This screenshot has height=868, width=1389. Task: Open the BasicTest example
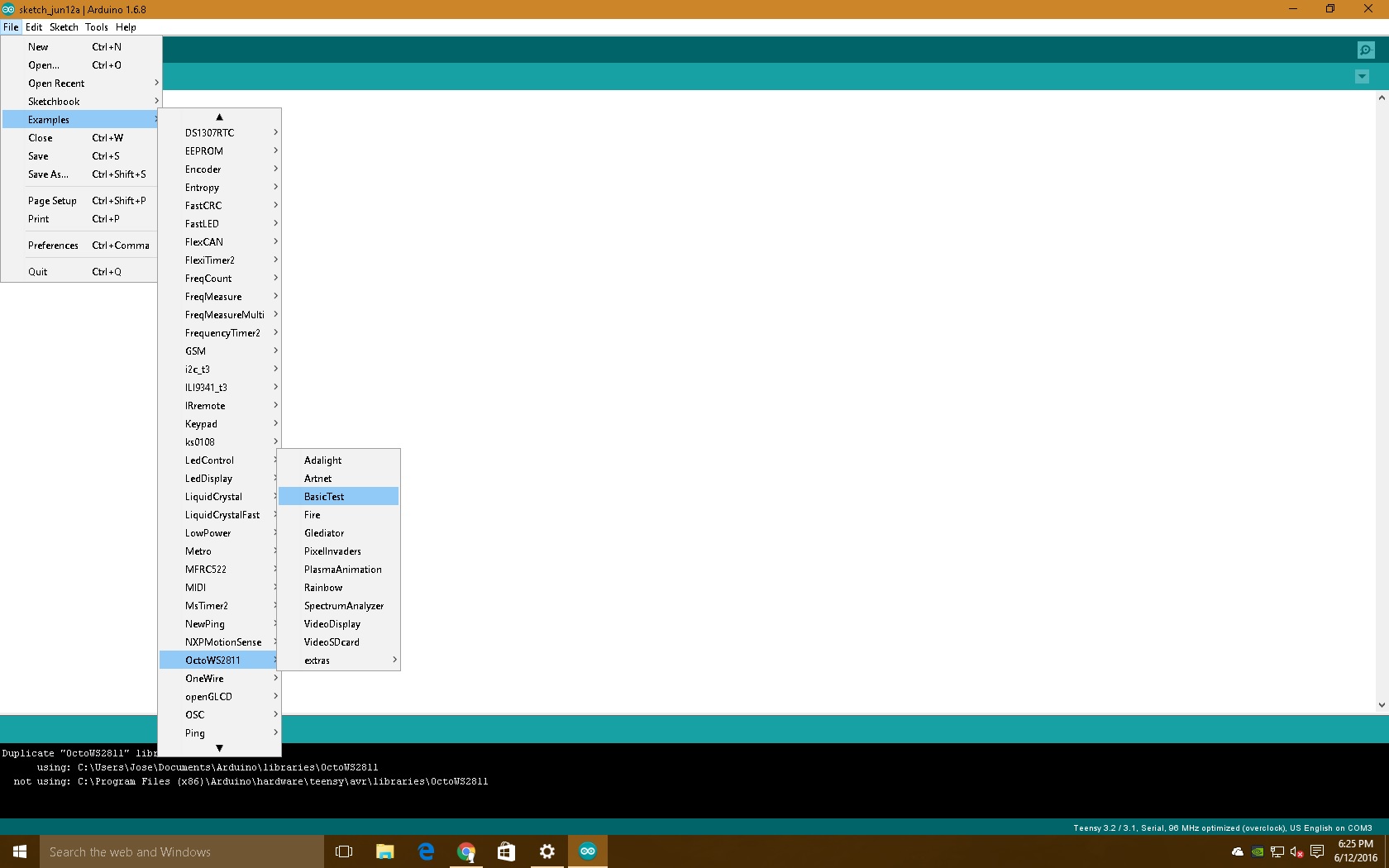(x=339, y=497)
